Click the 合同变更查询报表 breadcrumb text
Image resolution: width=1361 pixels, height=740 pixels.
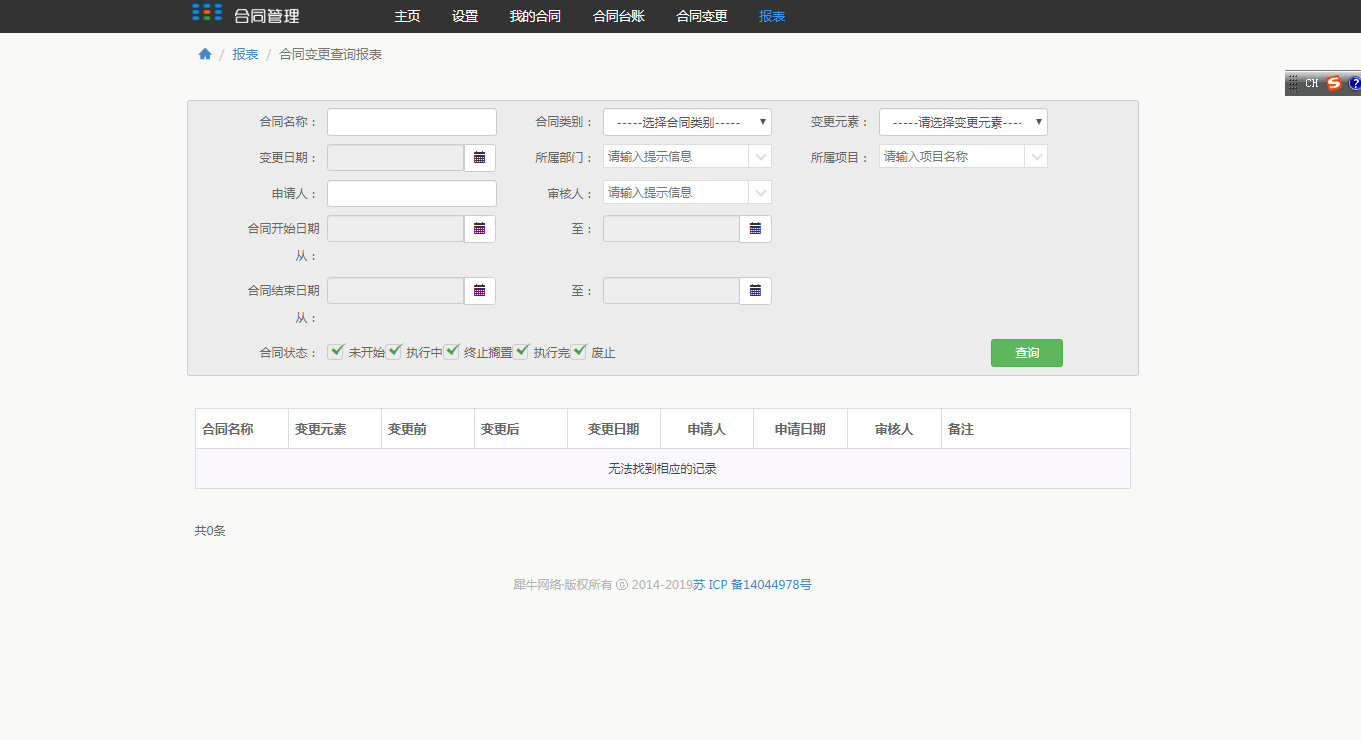point(330,54)
